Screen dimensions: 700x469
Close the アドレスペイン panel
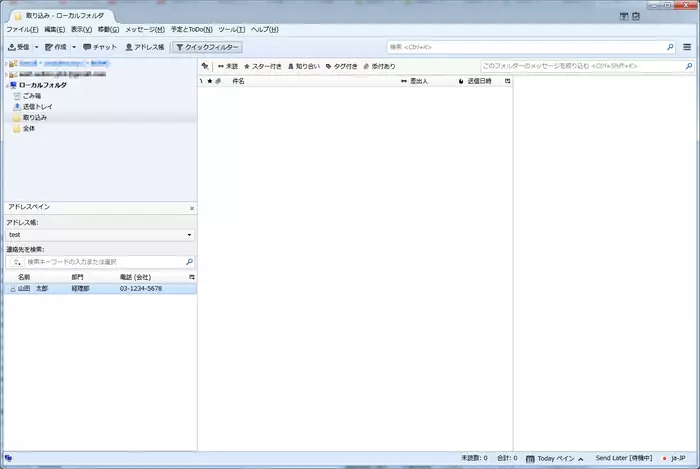tap(192, 207)
